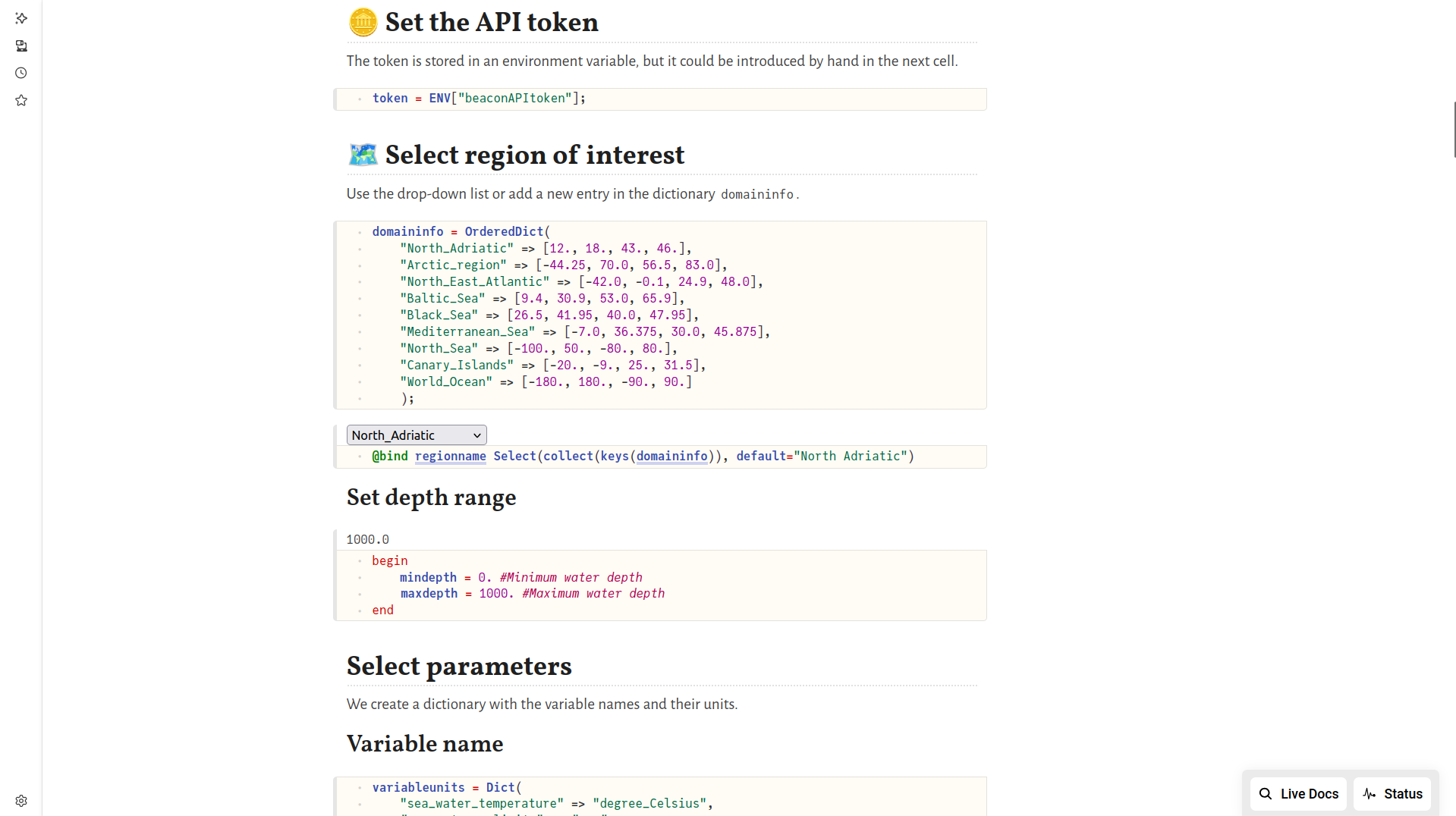Click the magnifier icon in Live Docs

point(1266,794)
